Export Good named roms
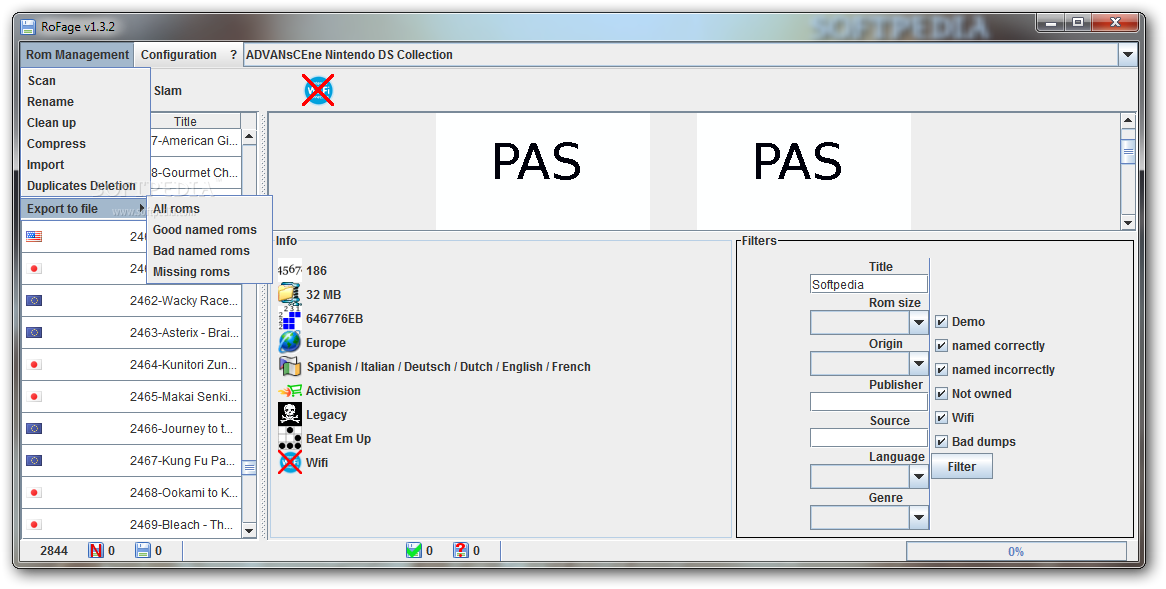1166x589 pixels. pyautogui.click(x=210, y=230)
